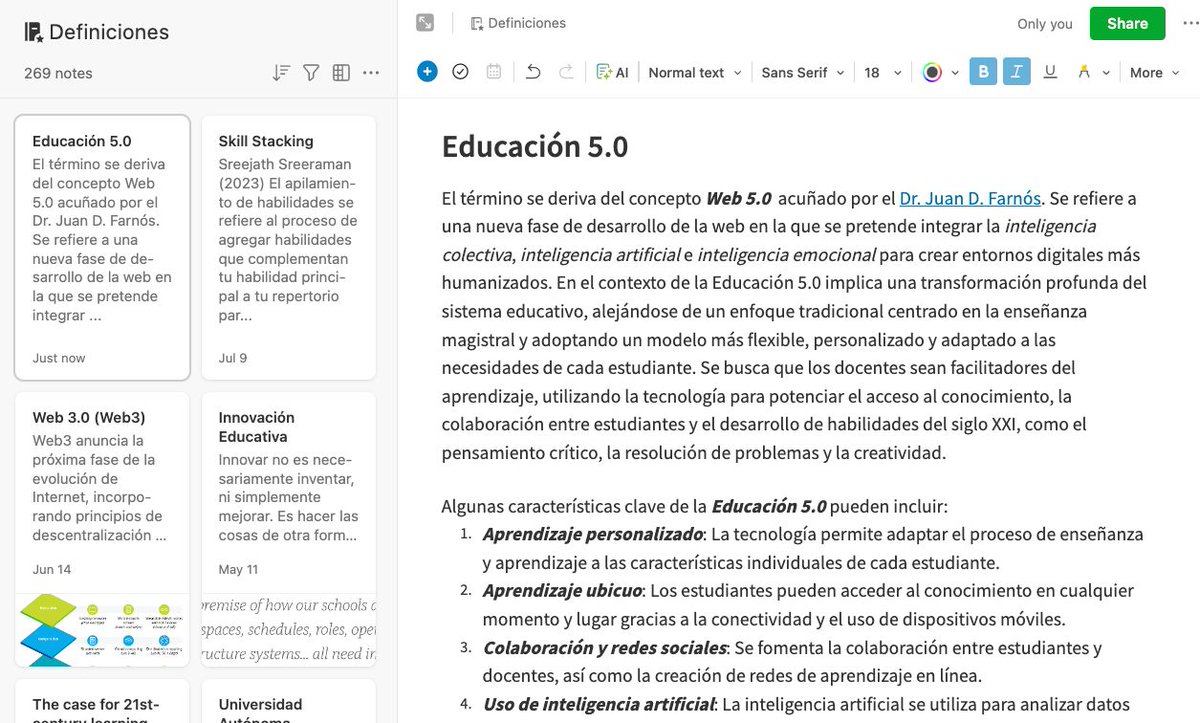The width and height of the screenshot is (1200, 723).
Task: Click the Definiciones notebook title
Action: click(x=109, y=32)
